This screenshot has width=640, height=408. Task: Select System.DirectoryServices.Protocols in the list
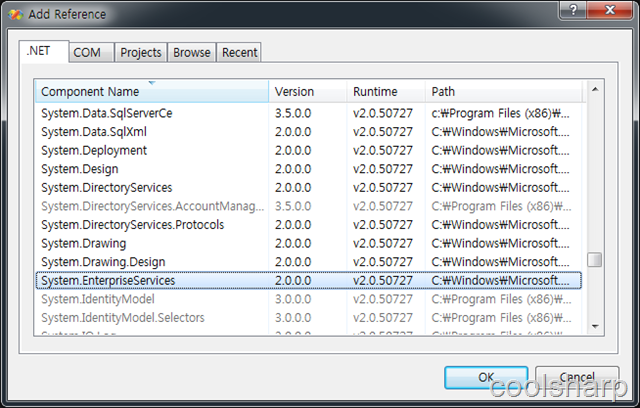pyautogui.click(x=309, y=225)
